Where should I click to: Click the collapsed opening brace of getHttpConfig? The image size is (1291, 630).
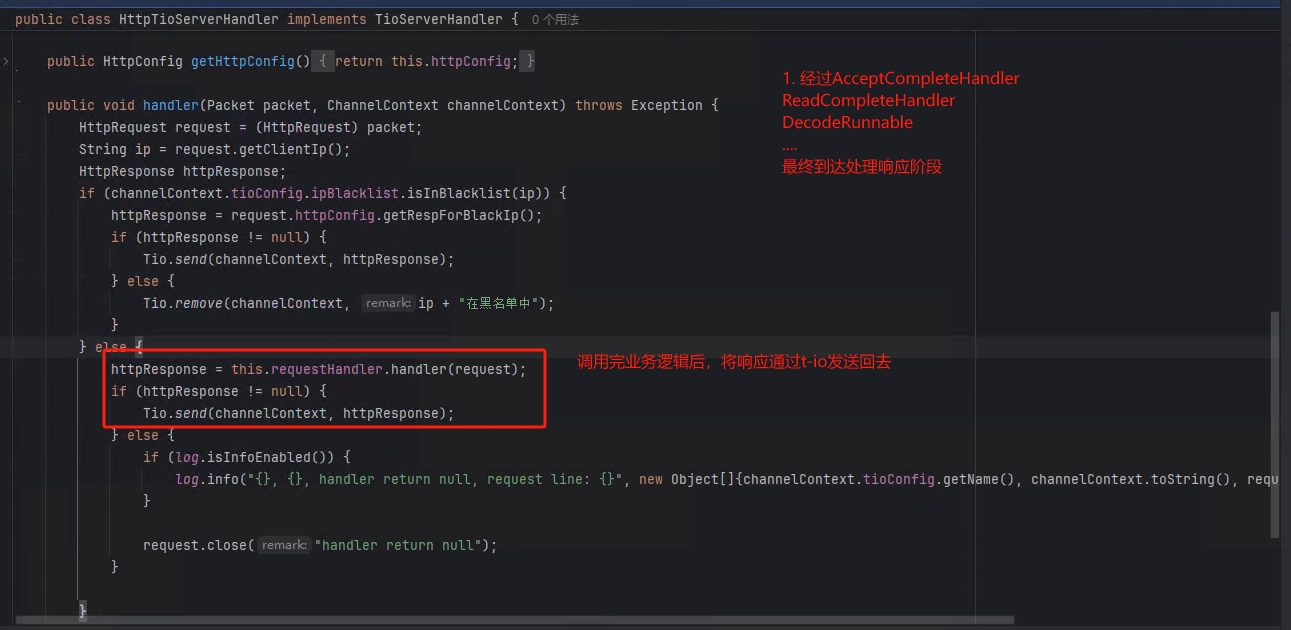click(322, 62)
